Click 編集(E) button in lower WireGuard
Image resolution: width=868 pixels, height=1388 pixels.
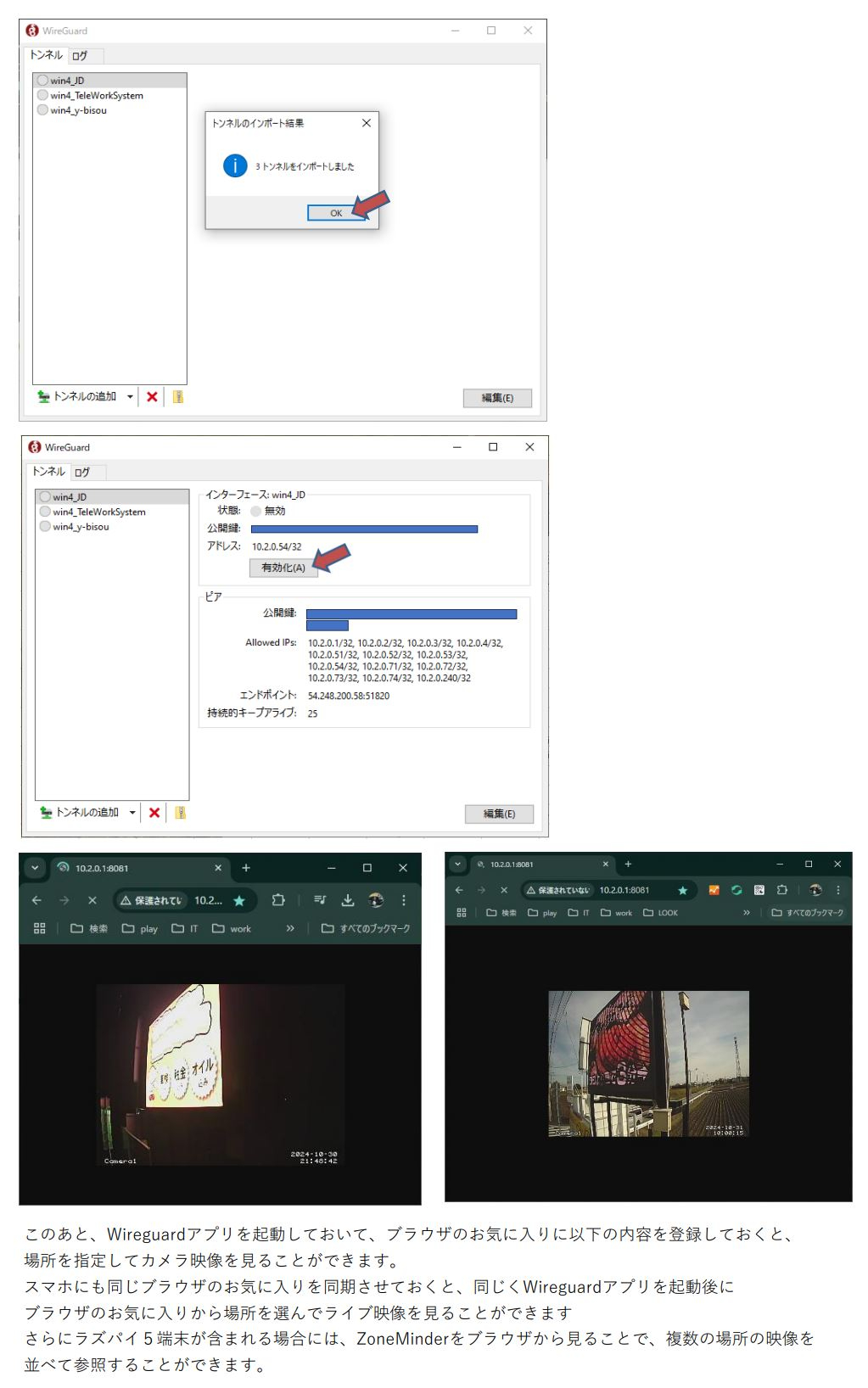499,814
